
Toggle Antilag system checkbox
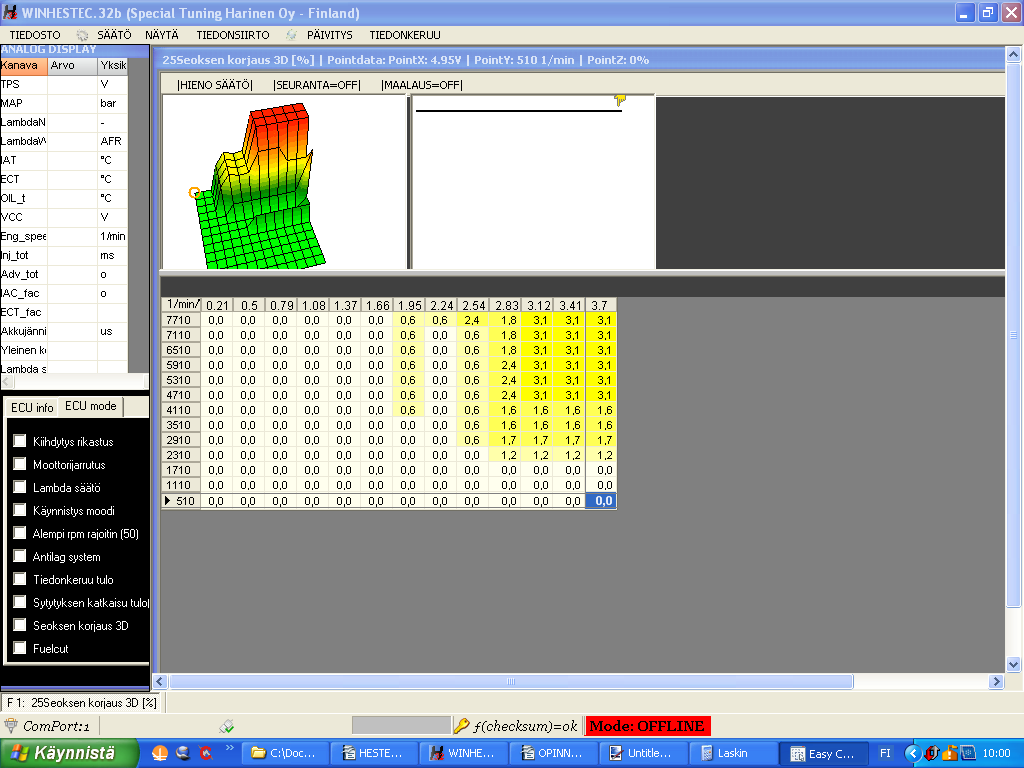[20, 556]
